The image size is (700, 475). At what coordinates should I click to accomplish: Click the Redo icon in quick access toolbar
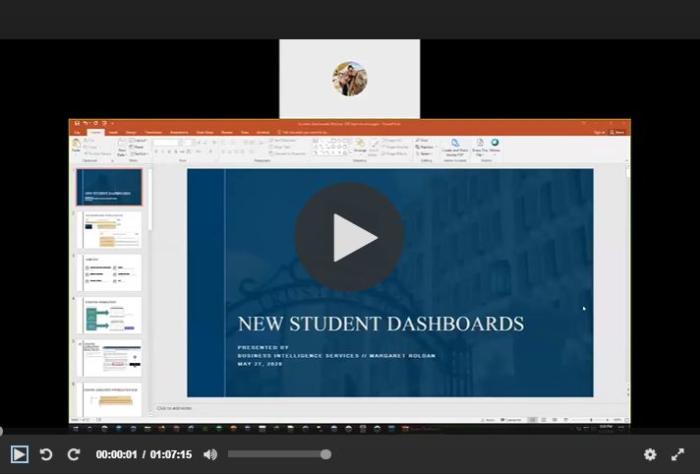click(x=96, y=123)
